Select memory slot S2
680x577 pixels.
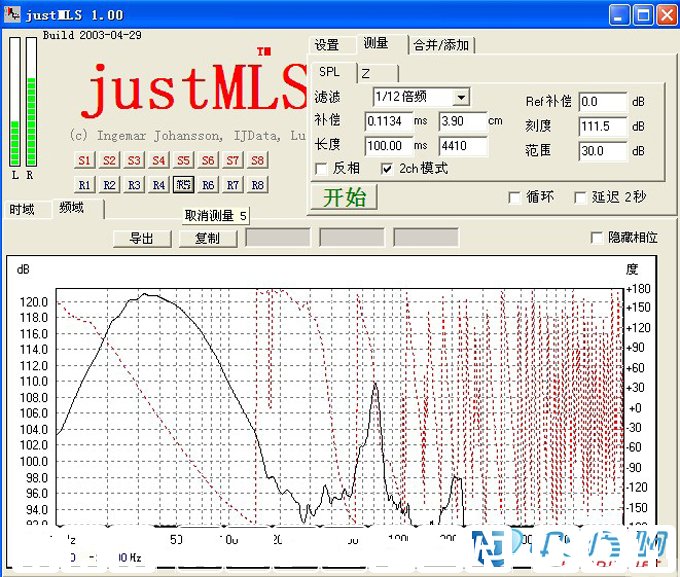109,161
